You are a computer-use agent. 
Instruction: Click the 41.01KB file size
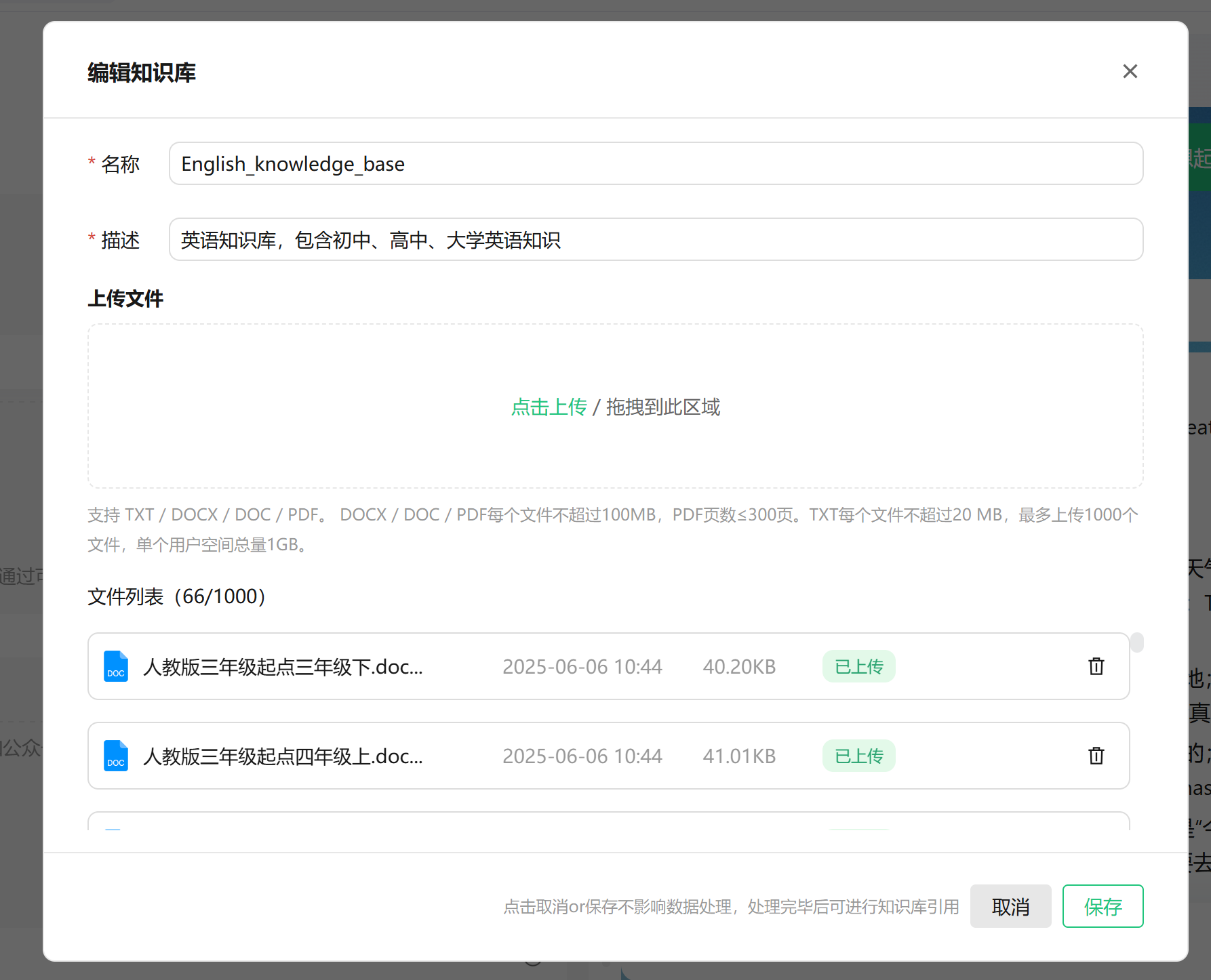(739, 756)
